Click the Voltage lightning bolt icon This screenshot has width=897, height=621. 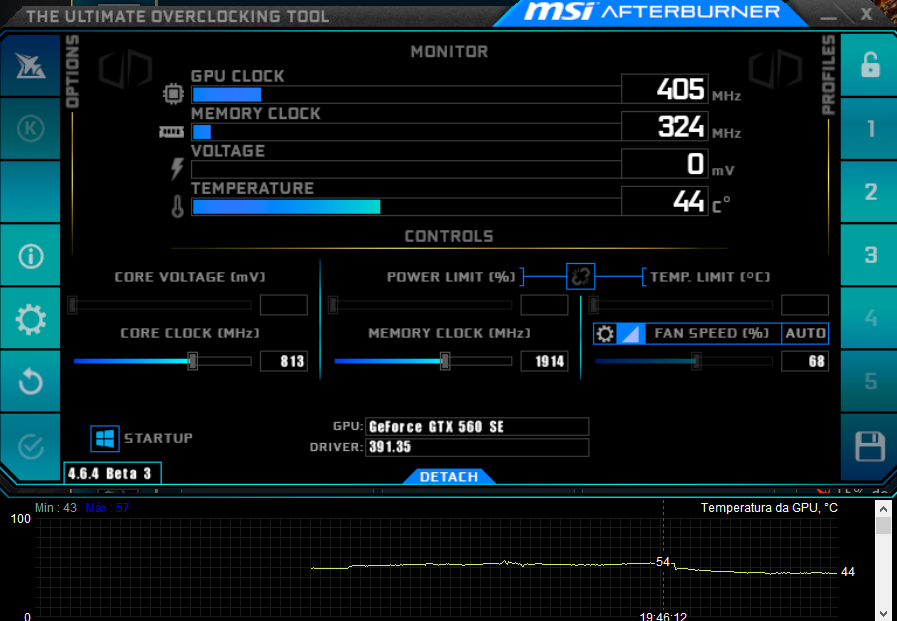coord(177,169)
